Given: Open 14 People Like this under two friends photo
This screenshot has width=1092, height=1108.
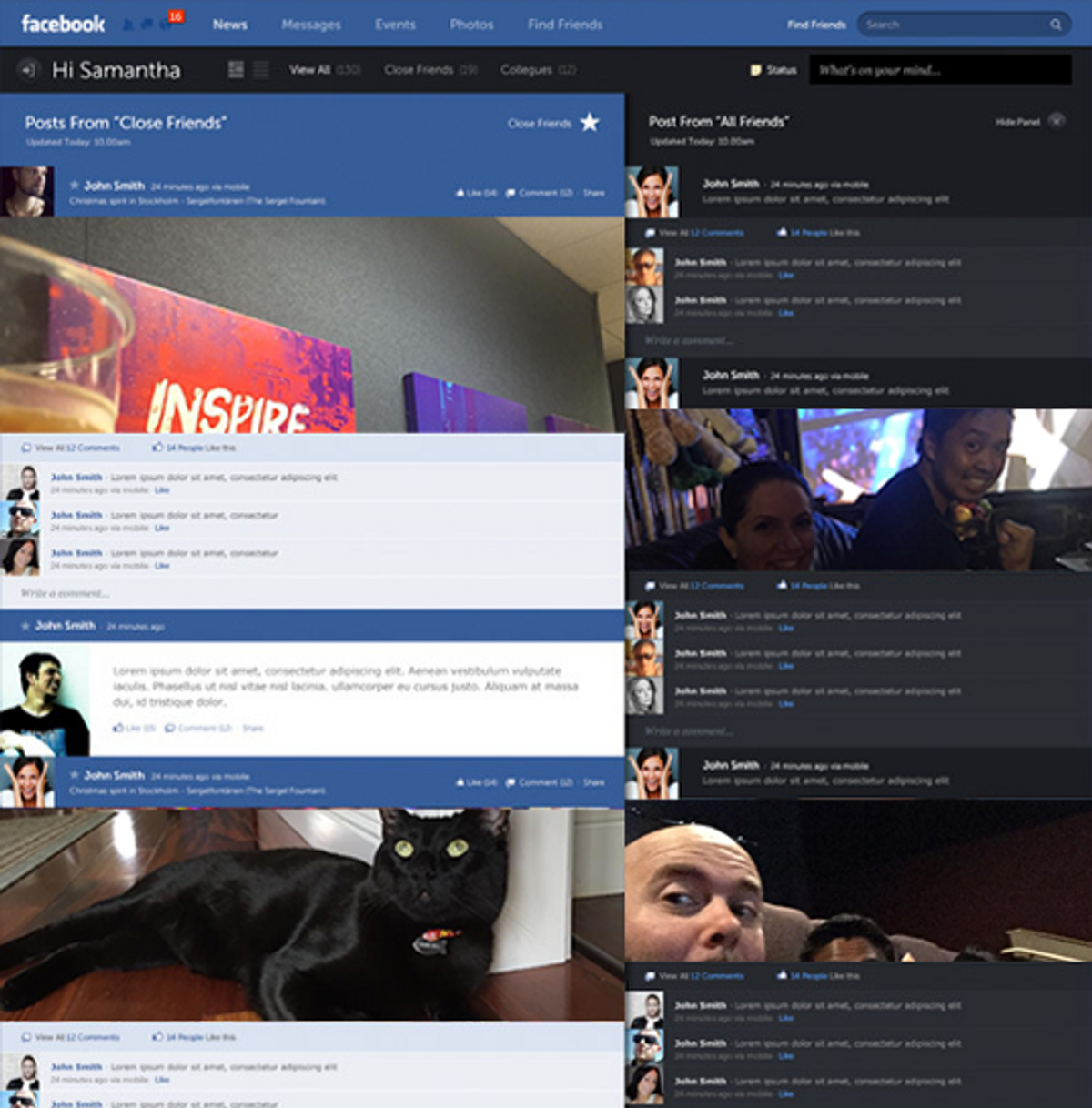Looking at the screenshot, I should coord(818,586).
